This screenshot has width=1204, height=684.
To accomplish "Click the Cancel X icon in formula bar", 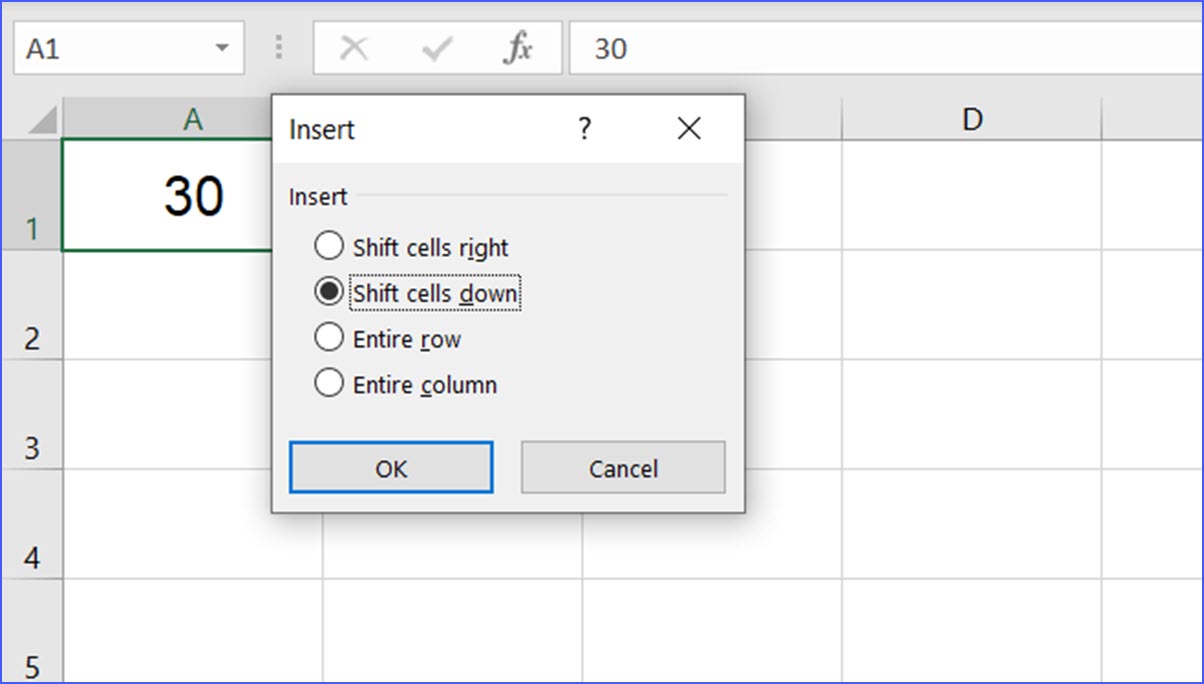I will click(354, 48).
